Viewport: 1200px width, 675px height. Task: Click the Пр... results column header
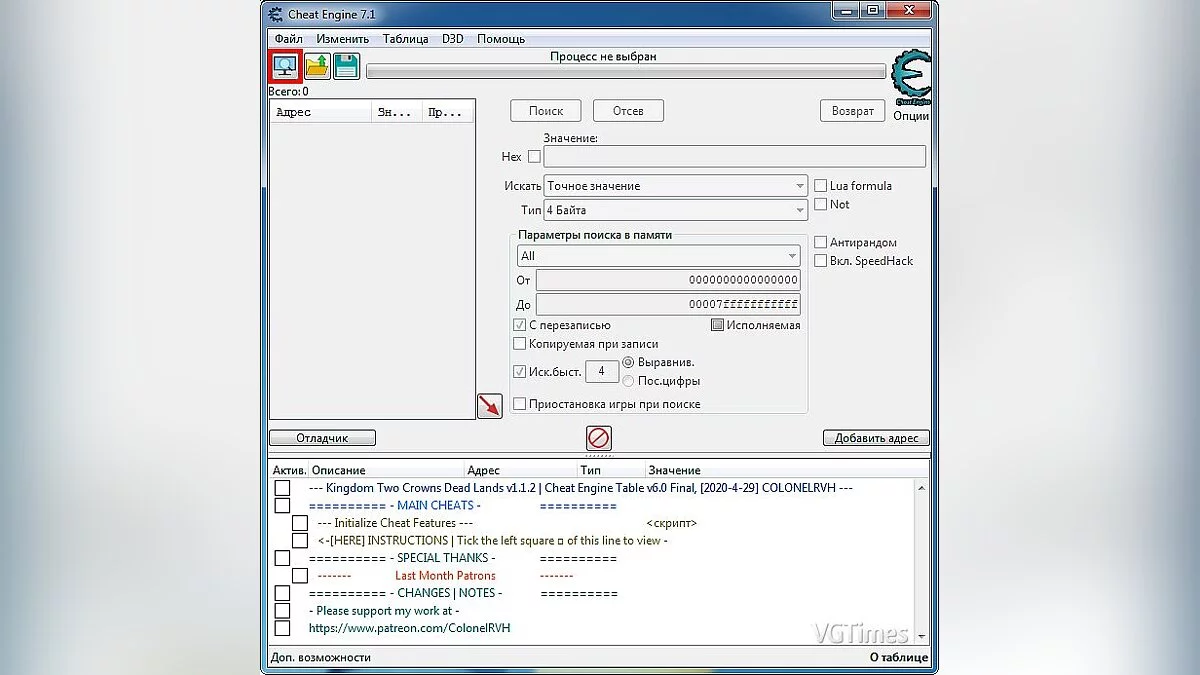447,112
